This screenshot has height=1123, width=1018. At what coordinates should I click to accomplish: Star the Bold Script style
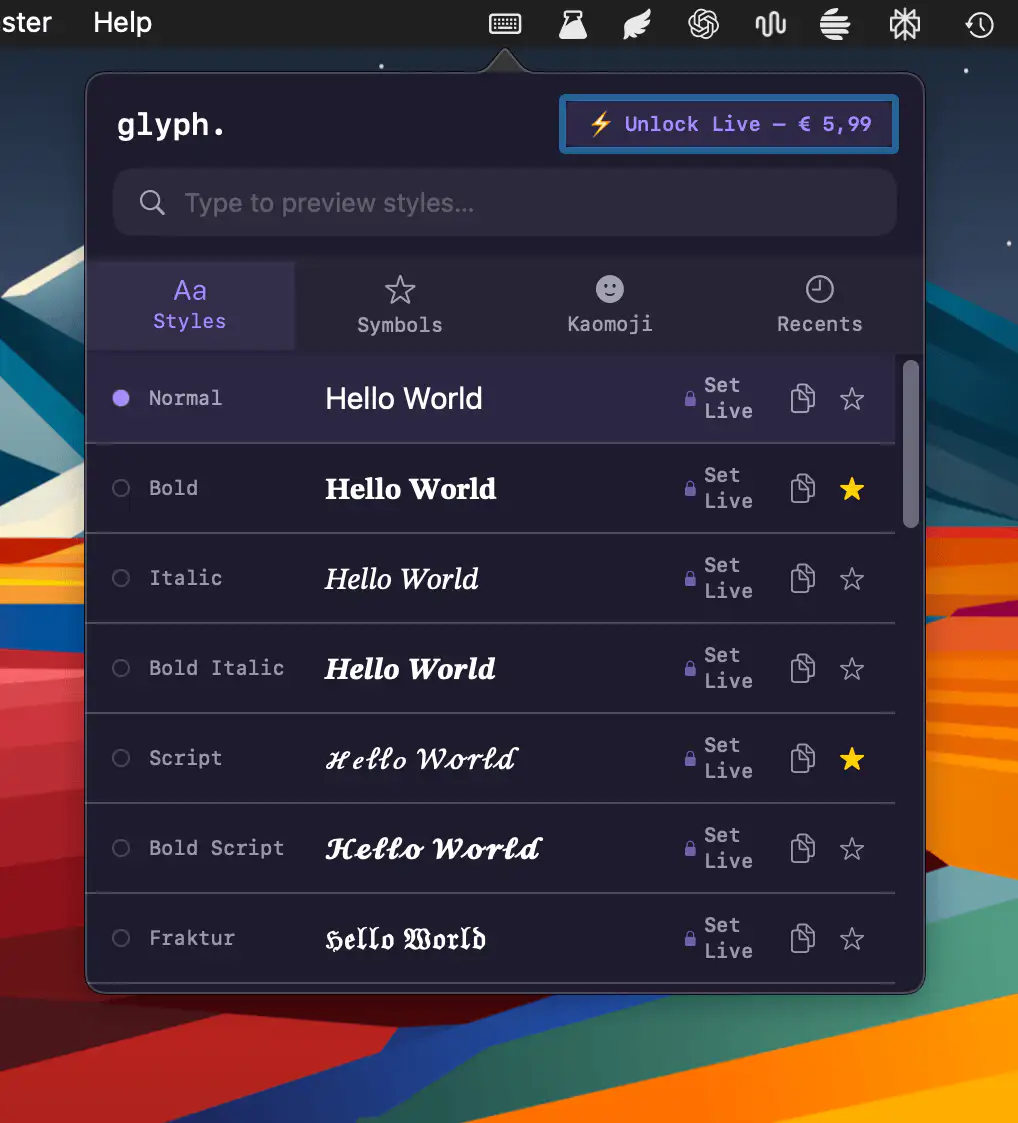(852, 848)
